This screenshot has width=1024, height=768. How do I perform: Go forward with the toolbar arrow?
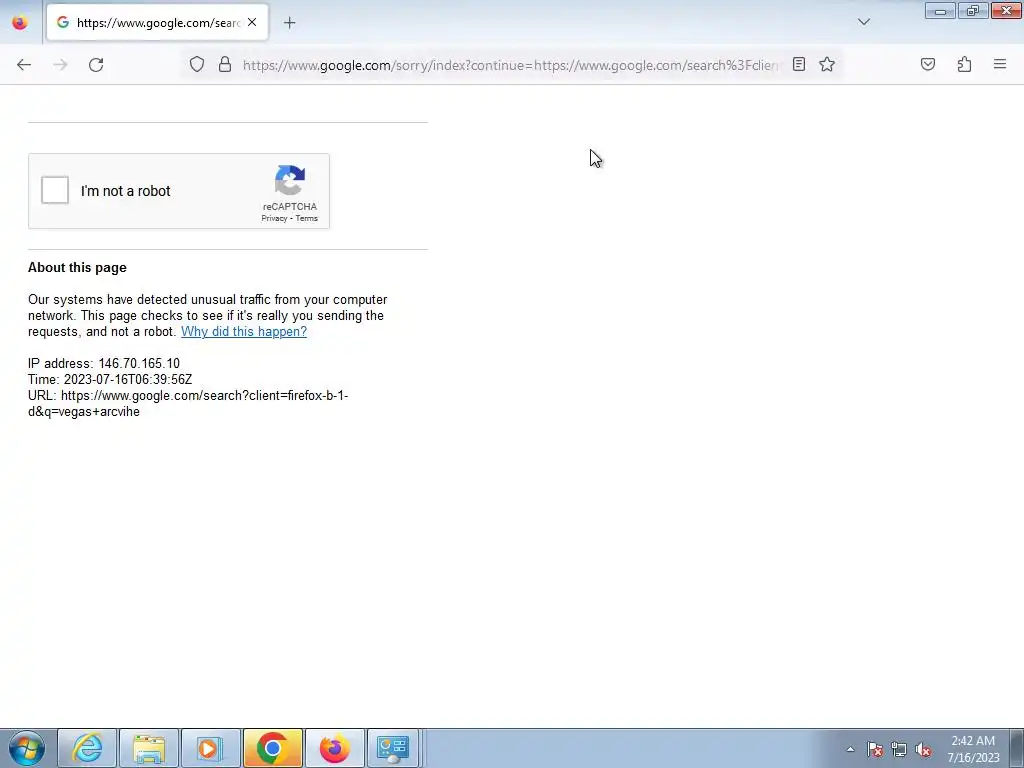[60, 65]
